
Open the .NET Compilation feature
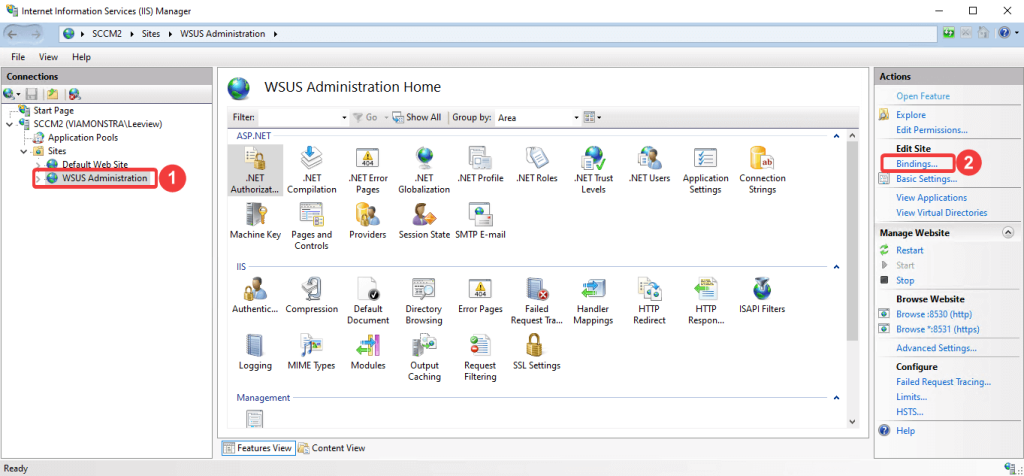(312, 170)
